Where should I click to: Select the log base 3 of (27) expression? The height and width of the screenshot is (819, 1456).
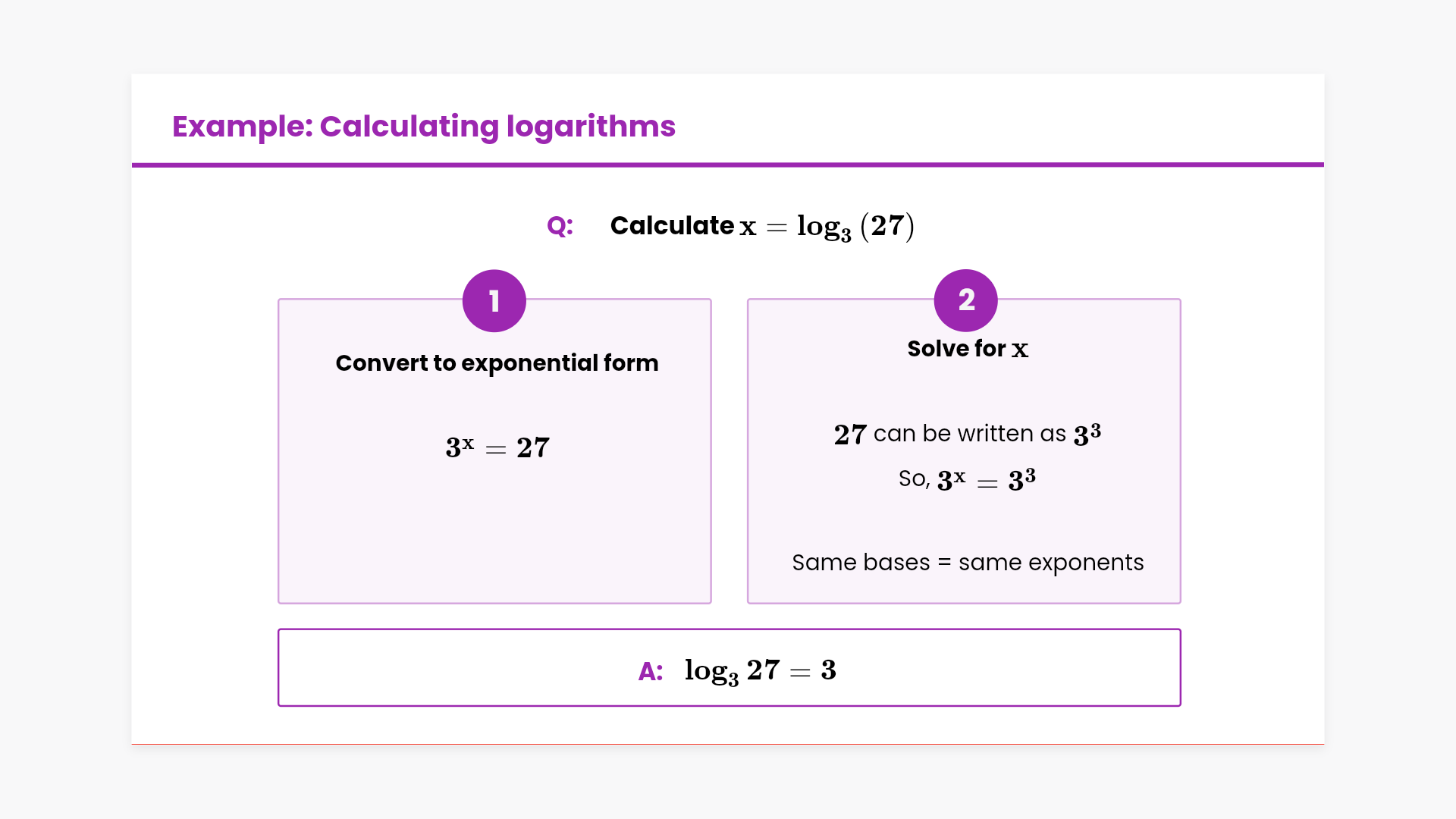[855, 226]
